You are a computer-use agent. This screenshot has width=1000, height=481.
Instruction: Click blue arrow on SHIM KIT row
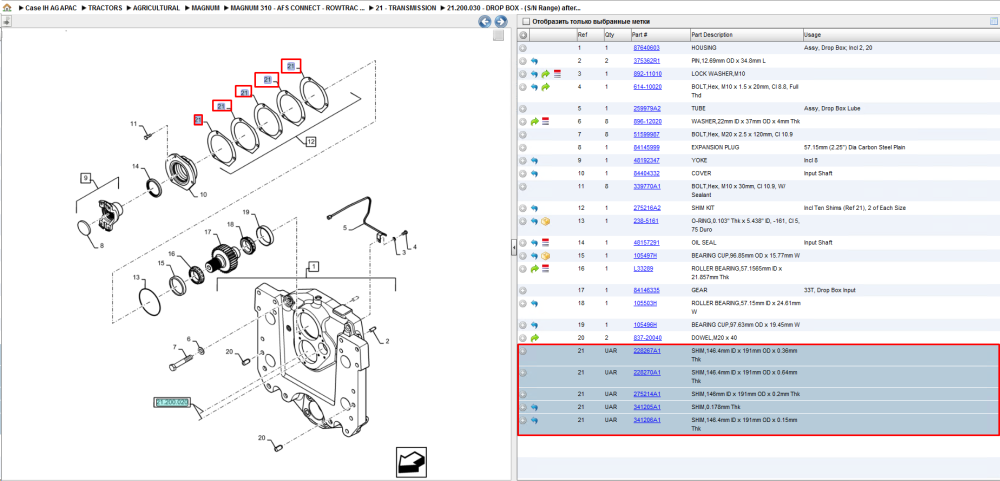[534, 208]
